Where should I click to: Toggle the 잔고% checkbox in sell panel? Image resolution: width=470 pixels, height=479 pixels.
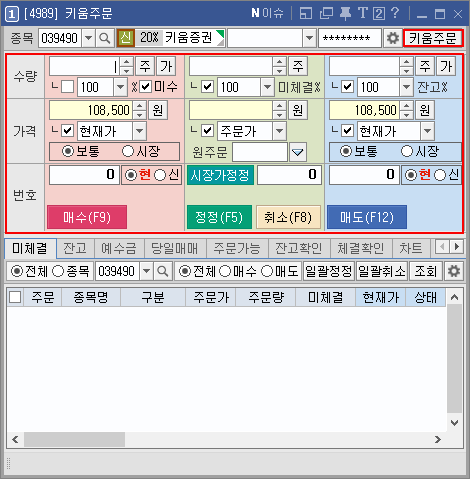point(347,87)
